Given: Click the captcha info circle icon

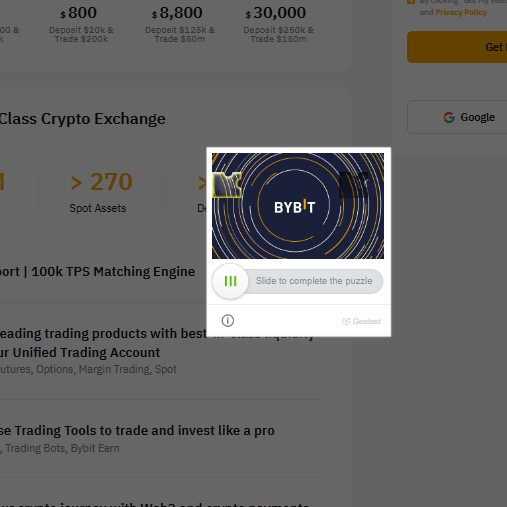Looking at the screenshot, I should tap(228, 321).
